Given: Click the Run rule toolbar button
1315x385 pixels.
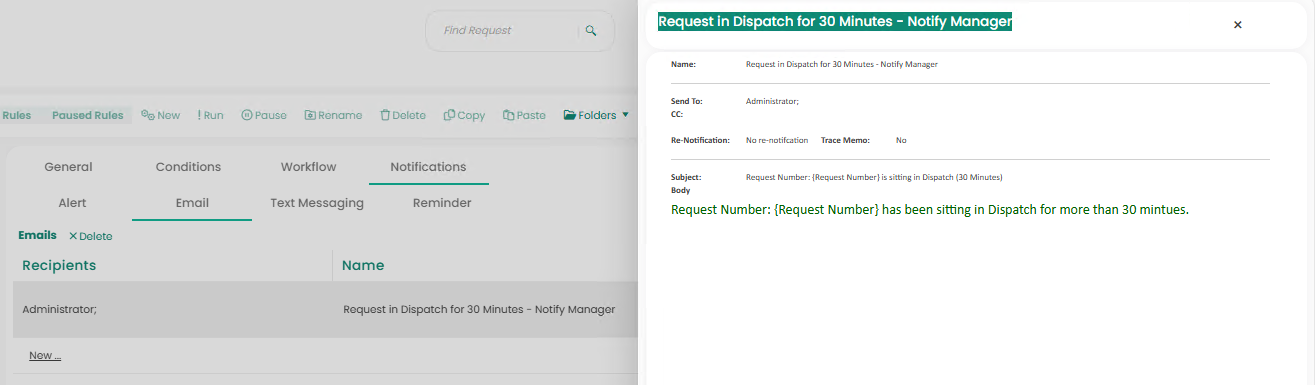Looking at the screenshot, I should coord(211,115).
